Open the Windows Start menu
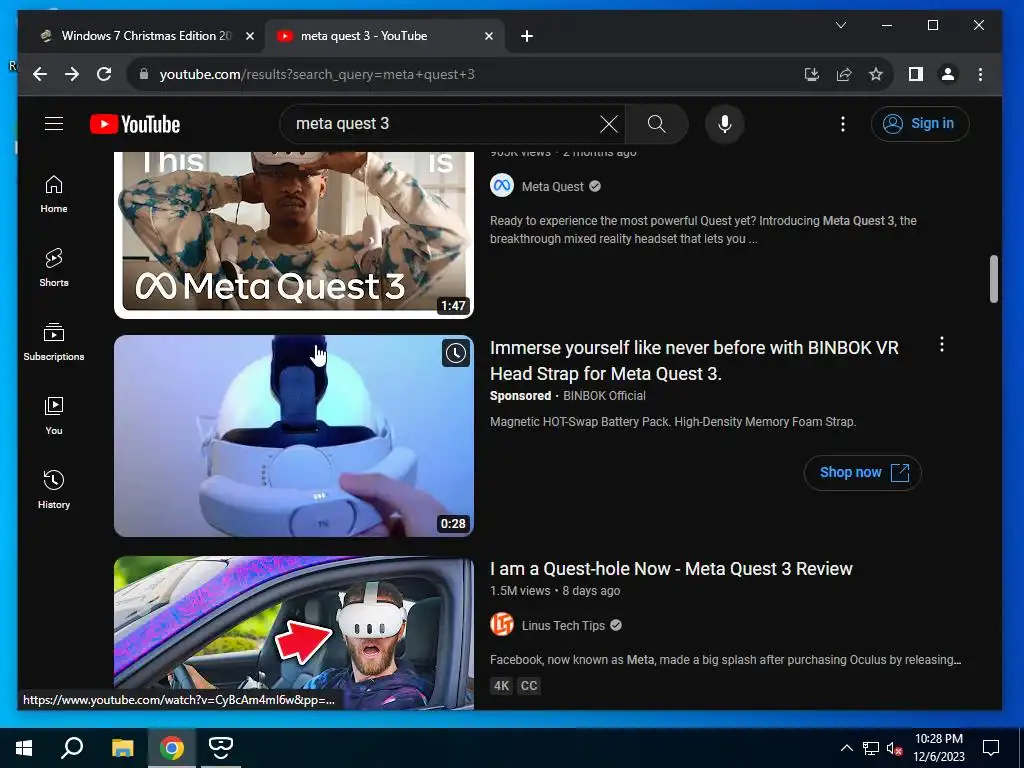The image size is (1024, 768). pyautogui.click(x=24, y=748)
